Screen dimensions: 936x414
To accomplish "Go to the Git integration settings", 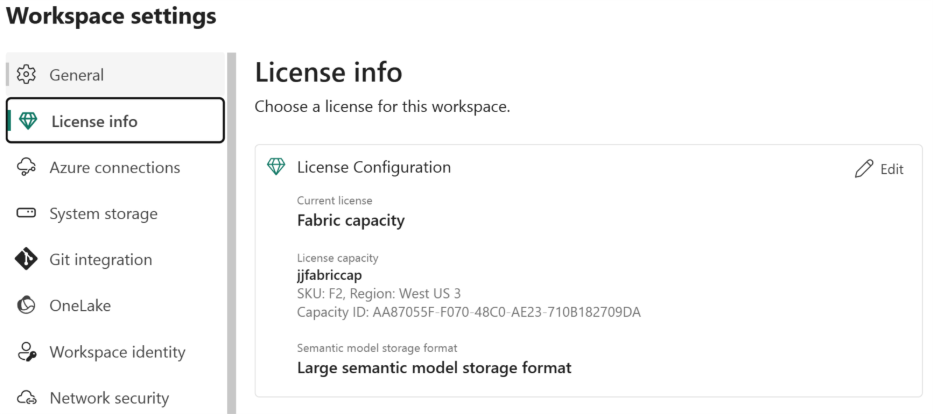I will click(101, 260).
